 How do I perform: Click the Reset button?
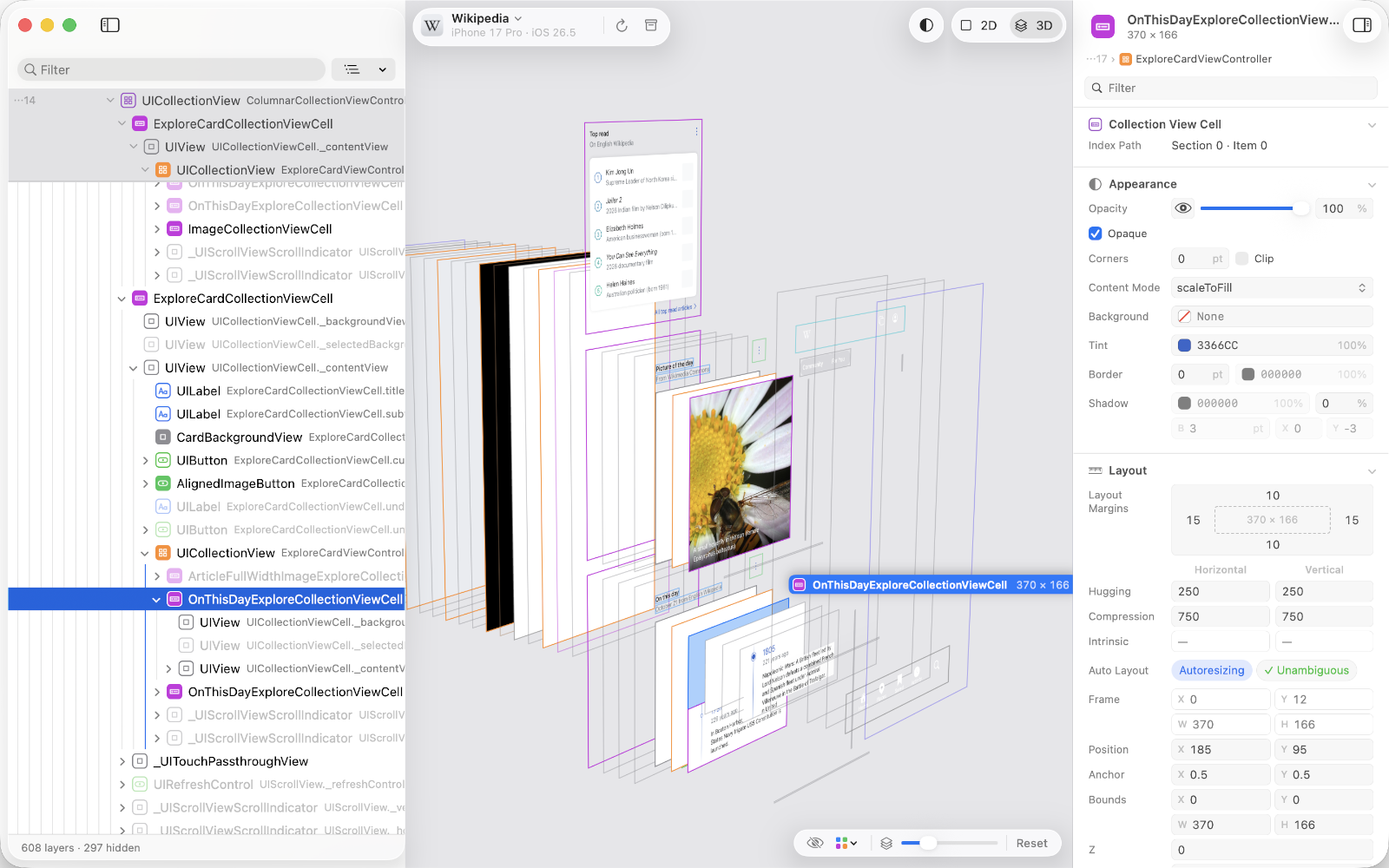pyautogui.click(x=1032, y=843)
